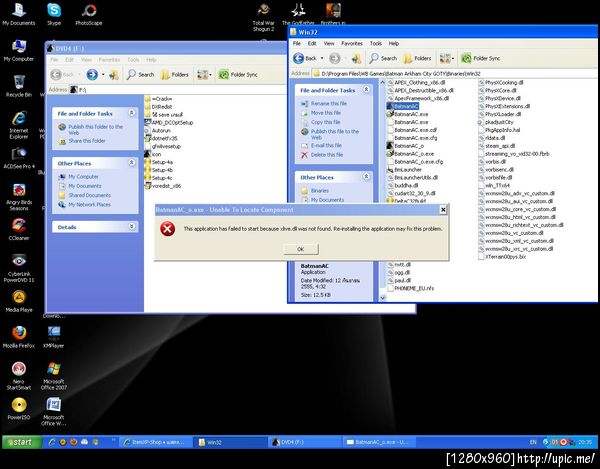The image size is (600, 469).
Task: Click Share this folder link
Action: (x=87, y=141)
